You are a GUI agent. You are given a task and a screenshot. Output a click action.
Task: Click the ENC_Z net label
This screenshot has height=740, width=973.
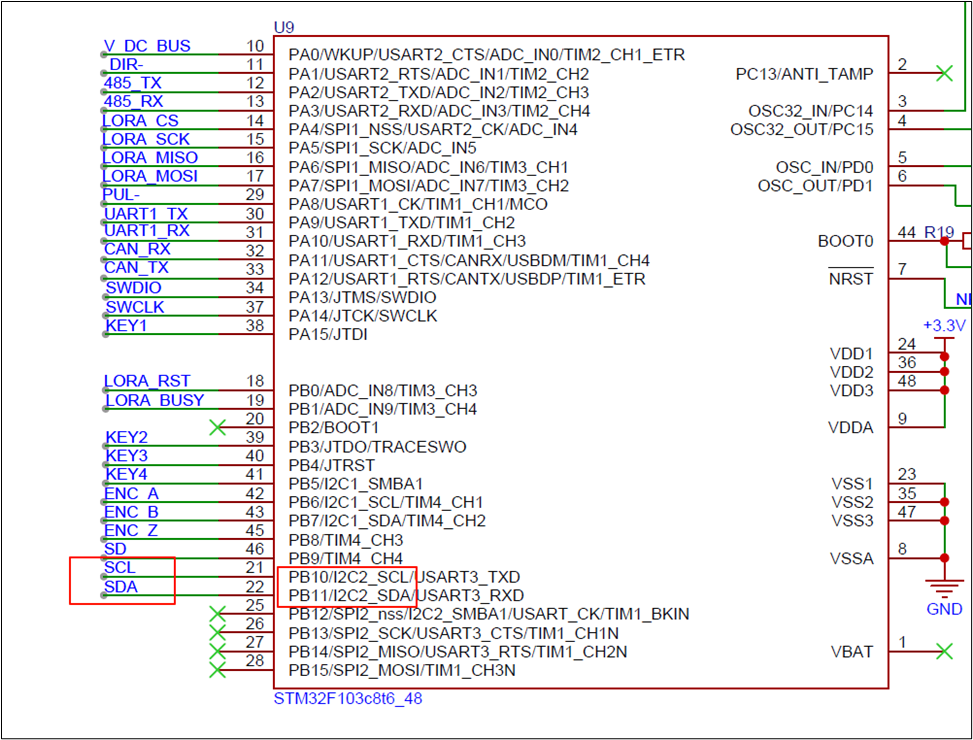coord(131,530)
